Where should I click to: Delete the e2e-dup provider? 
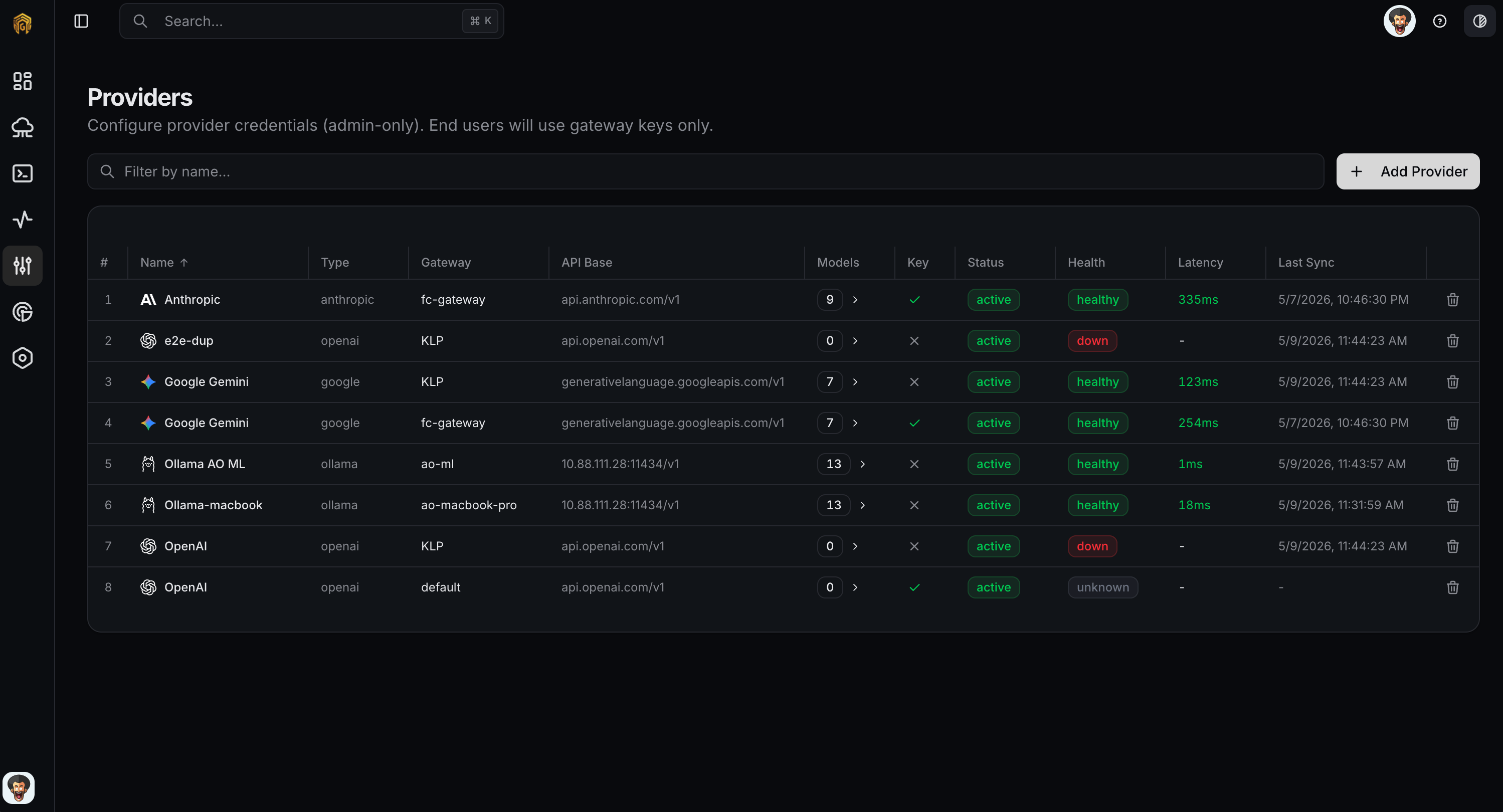(x=1452, y=341)
